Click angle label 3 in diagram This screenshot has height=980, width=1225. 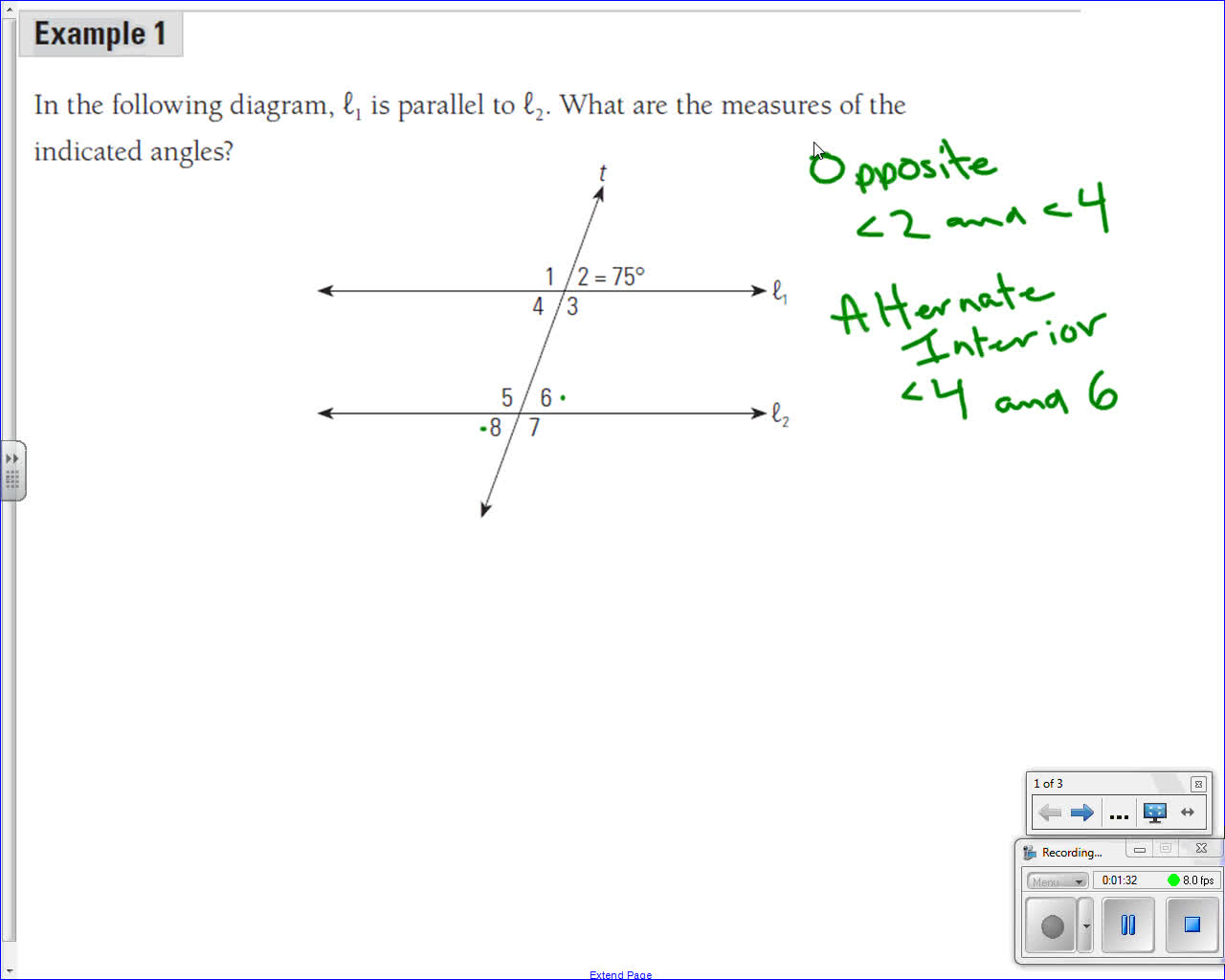tap(572, 306)
